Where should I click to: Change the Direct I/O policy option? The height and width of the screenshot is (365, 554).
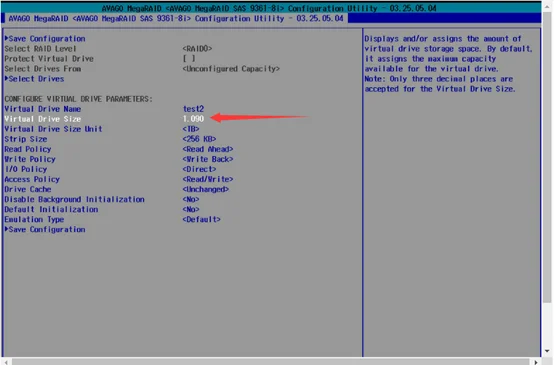pyautogui.click(x=199, y=169)
